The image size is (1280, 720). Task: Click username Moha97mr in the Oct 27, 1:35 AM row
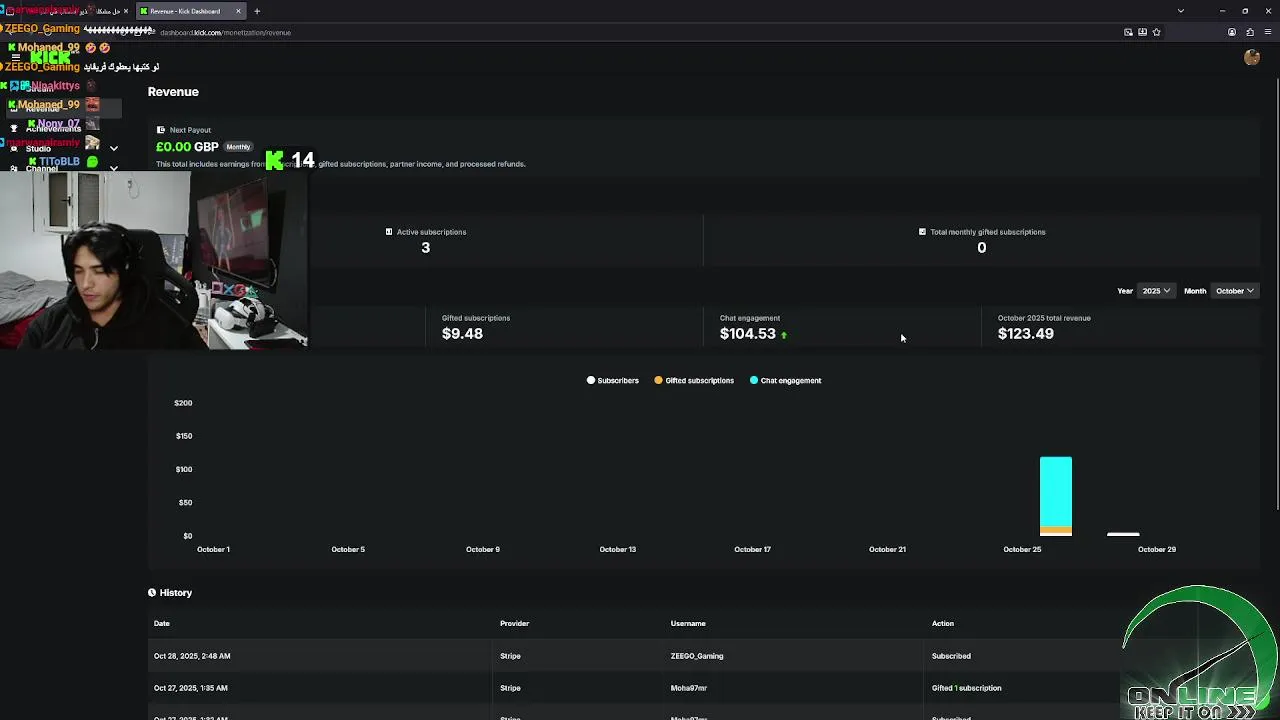689,688
